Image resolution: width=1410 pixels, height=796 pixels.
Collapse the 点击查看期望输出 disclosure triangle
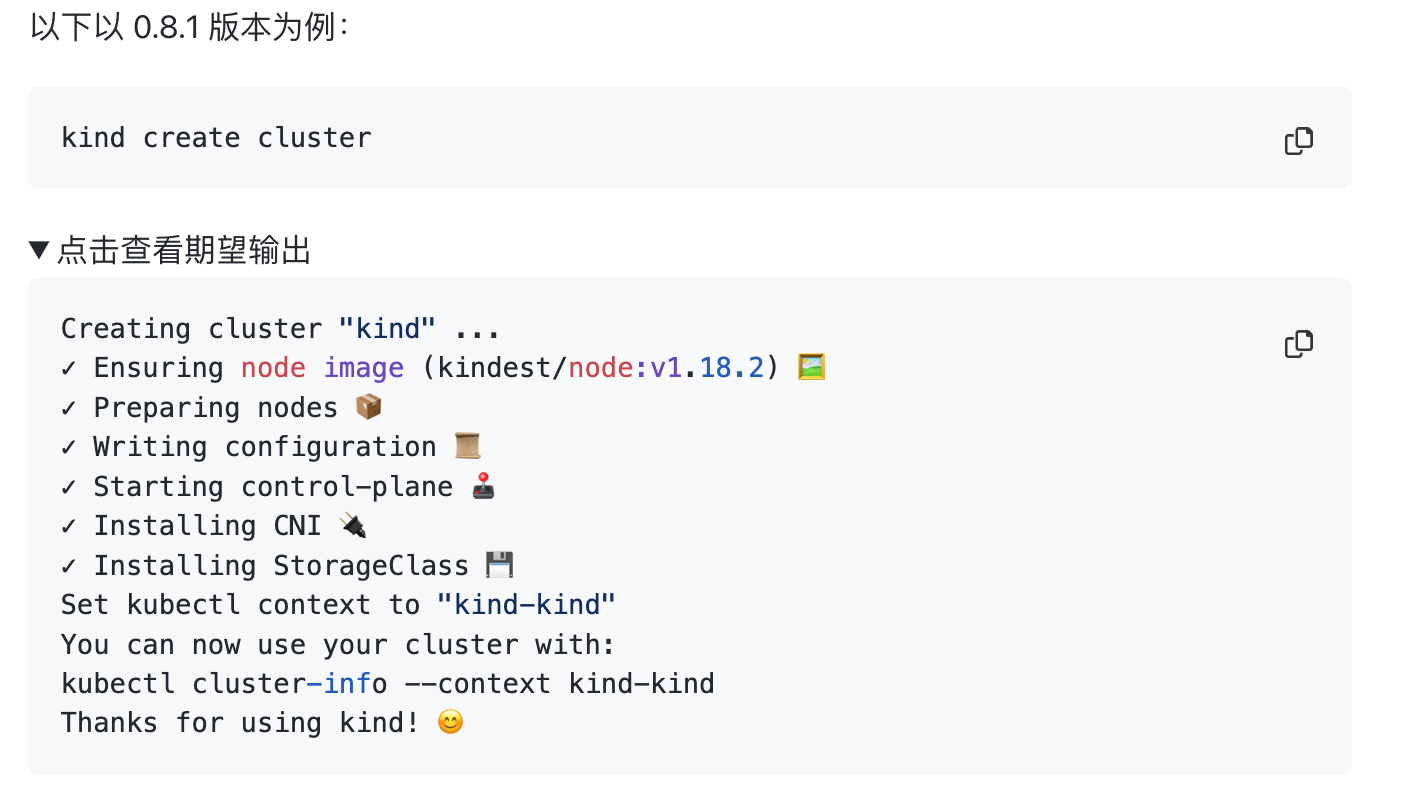coord(39,250)
